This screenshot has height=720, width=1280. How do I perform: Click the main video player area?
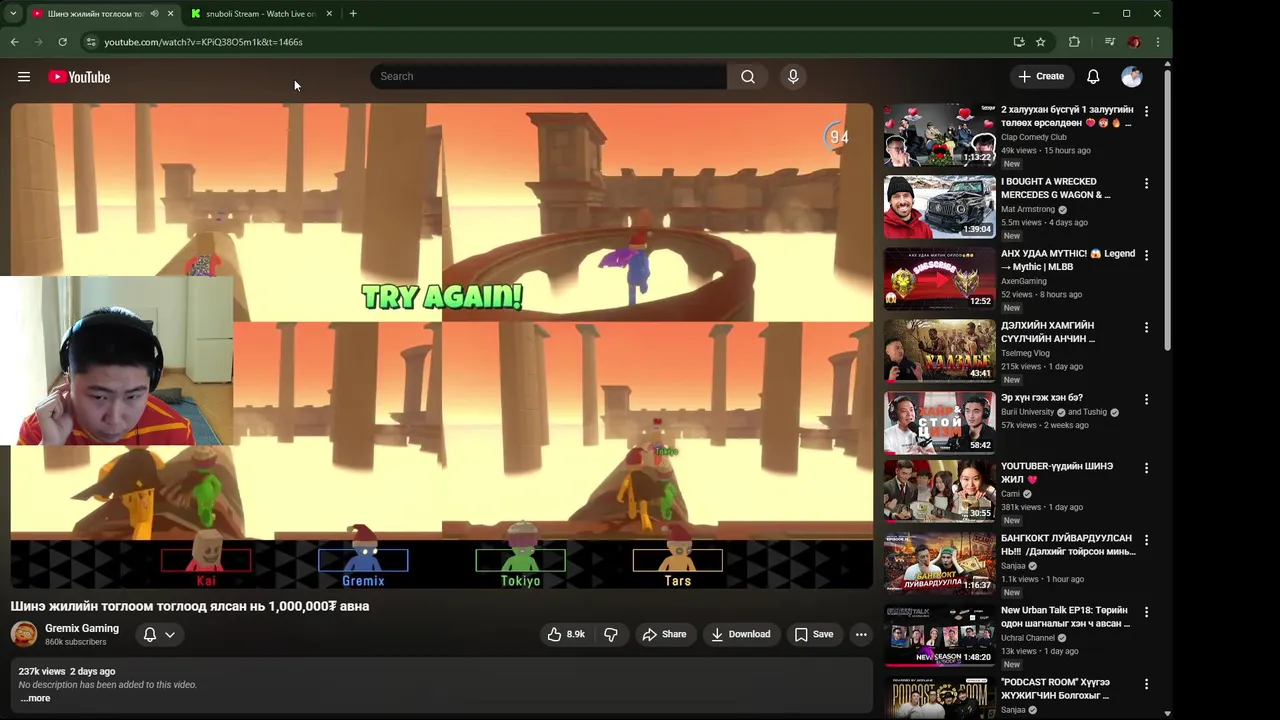click(441, 346)
